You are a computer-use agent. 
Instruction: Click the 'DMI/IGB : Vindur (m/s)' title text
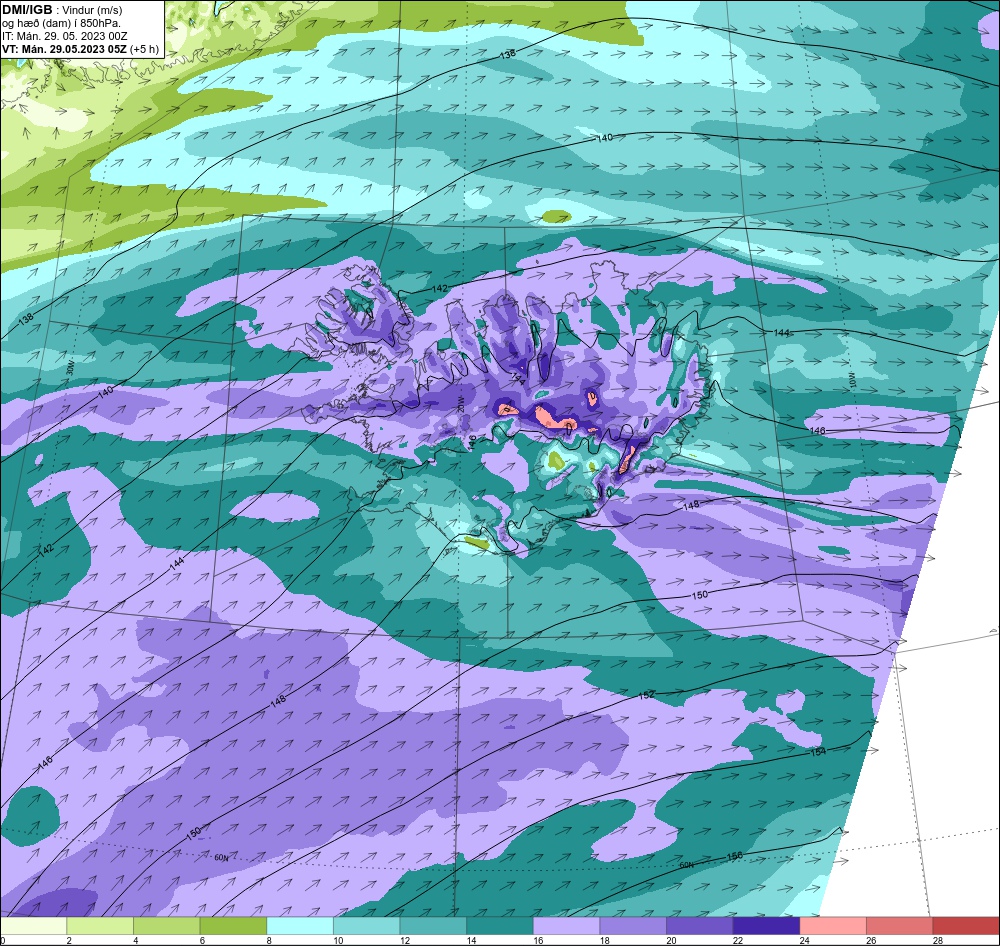pos(62,10)
